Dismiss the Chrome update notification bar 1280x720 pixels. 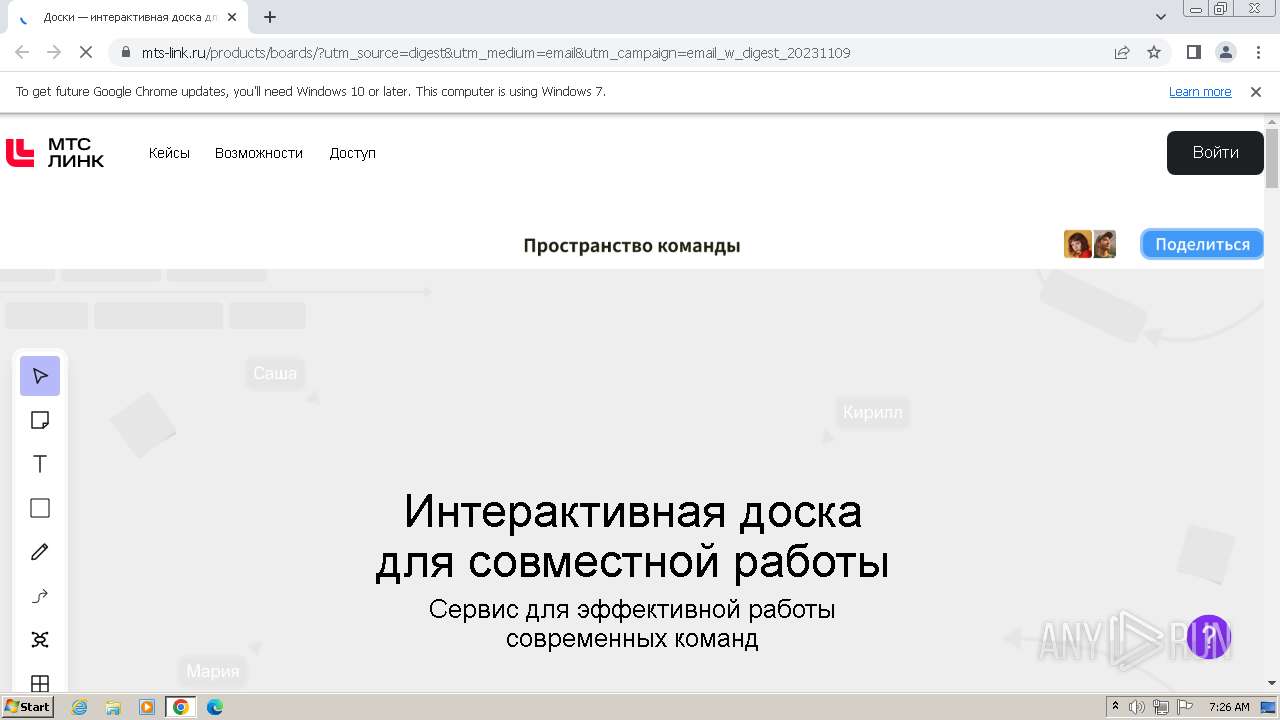pyautogui.click(x=1256, y=91)
